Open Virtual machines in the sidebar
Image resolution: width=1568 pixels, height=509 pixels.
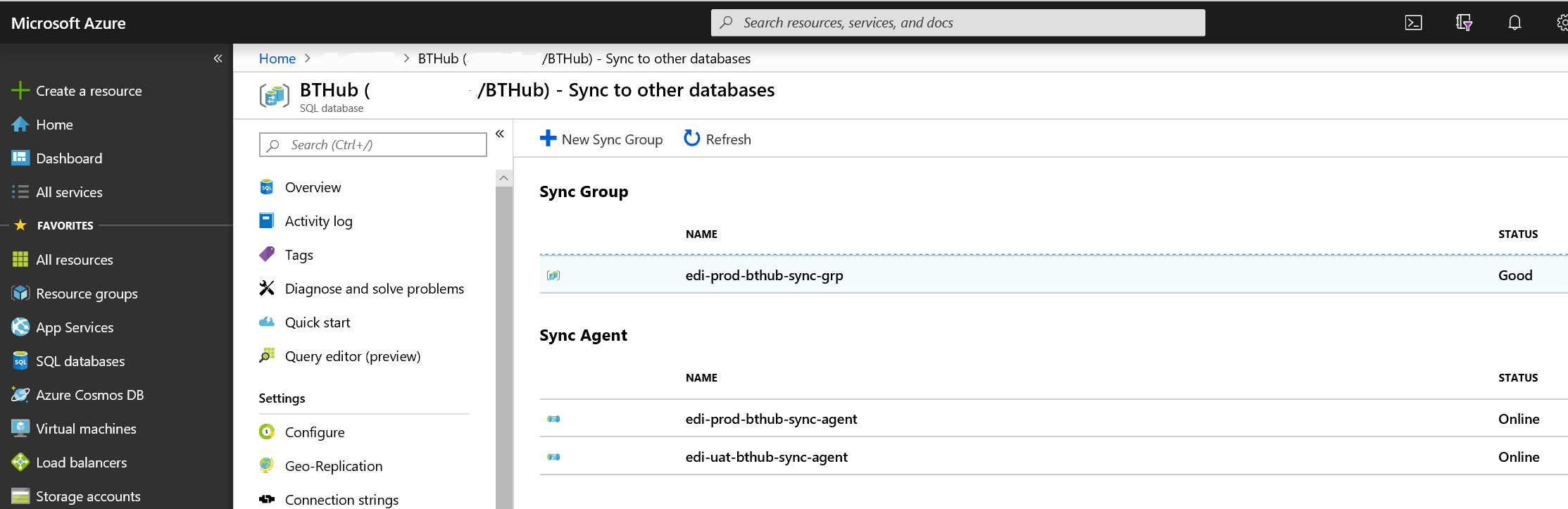tap(86, 429)
